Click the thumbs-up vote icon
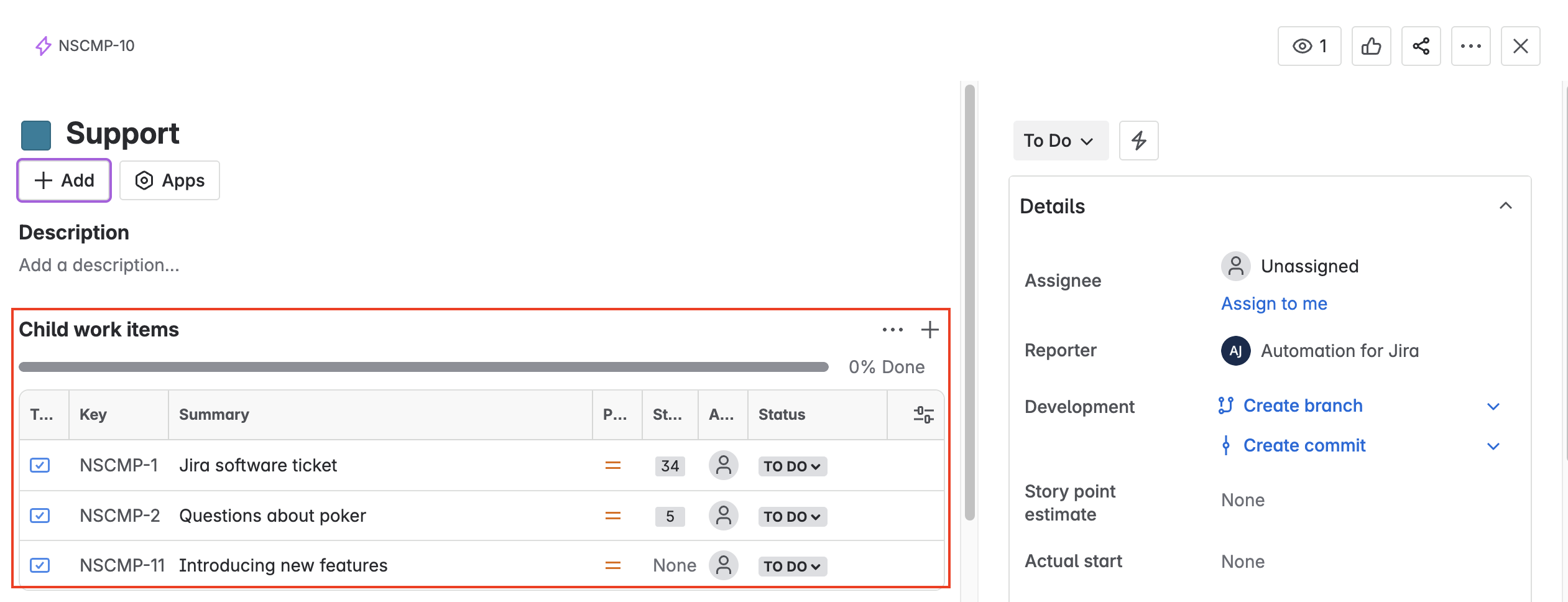 1371,46
